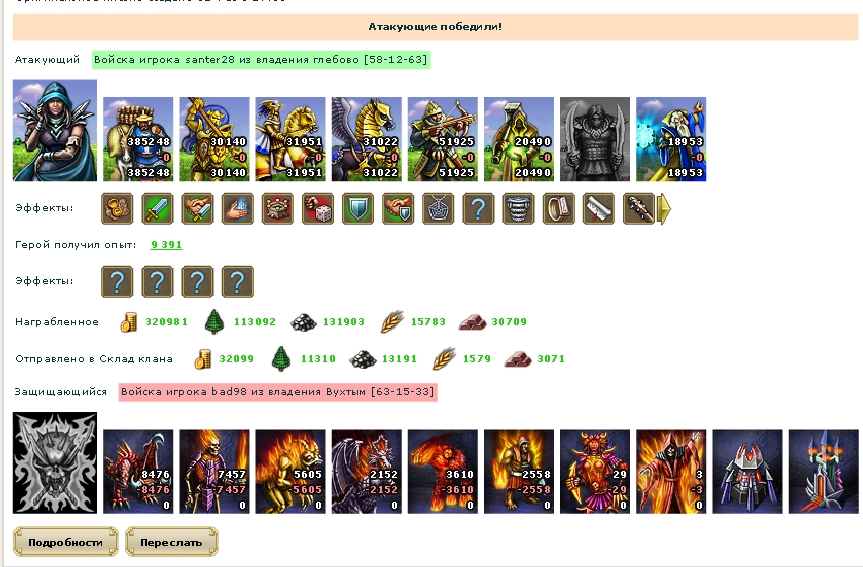Click first unknown effect under experience
This screenshot has height=567, width=863.
(117, 282)
